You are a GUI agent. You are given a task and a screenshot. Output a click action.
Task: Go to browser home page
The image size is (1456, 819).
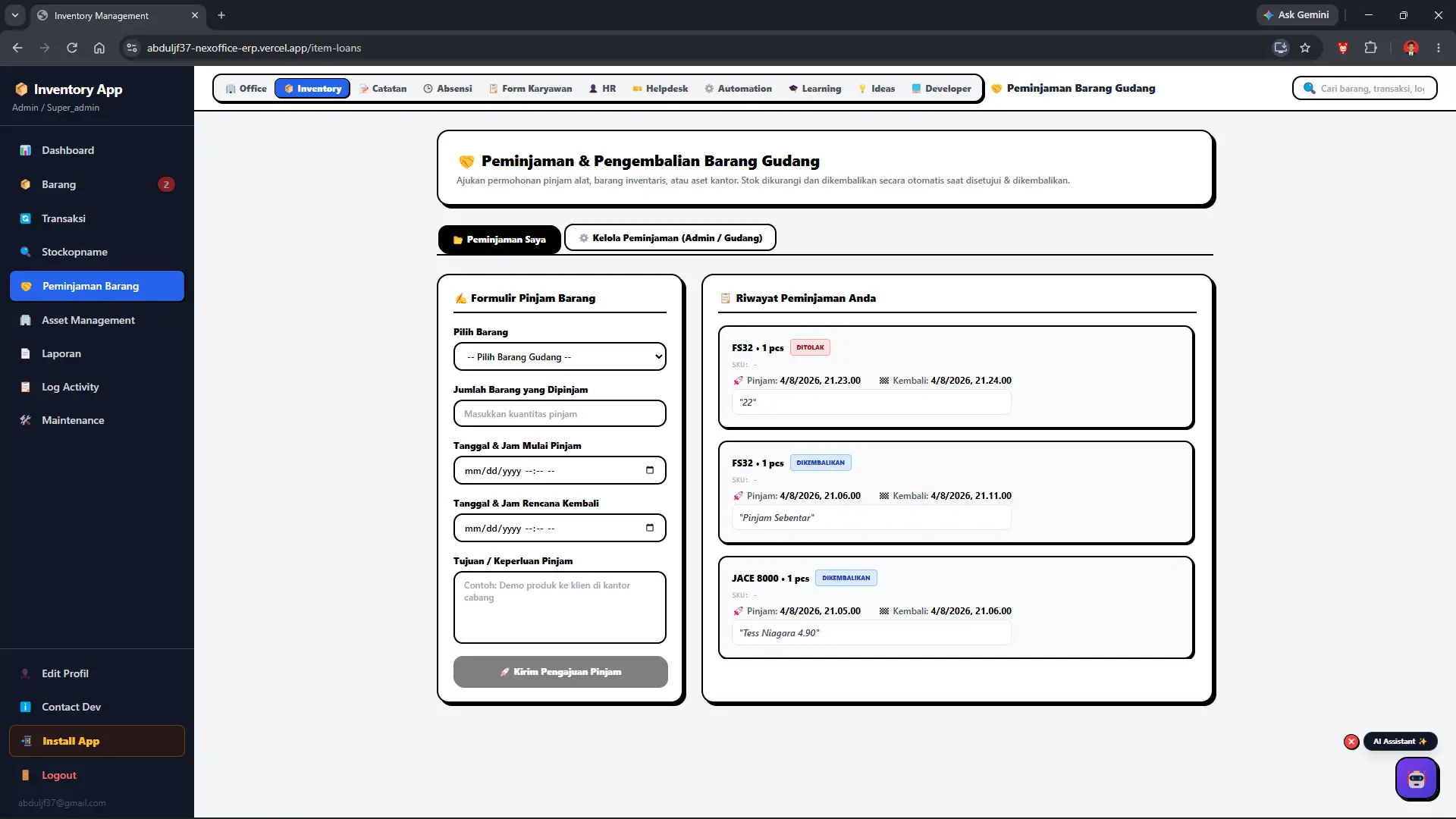click(x=99, y=48)
